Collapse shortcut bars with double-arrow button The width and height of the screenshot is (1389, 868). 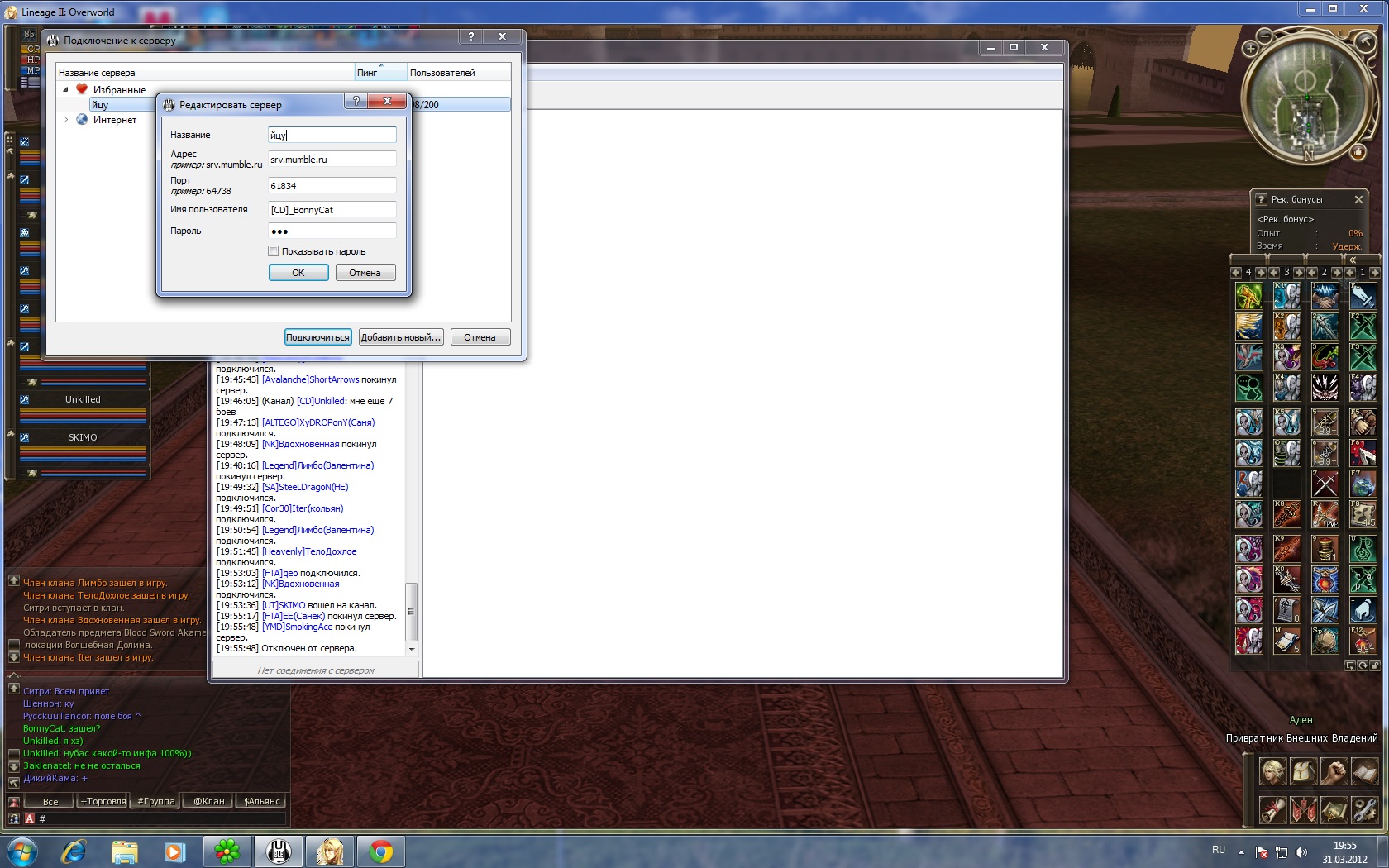click(x=1353, y=260)
